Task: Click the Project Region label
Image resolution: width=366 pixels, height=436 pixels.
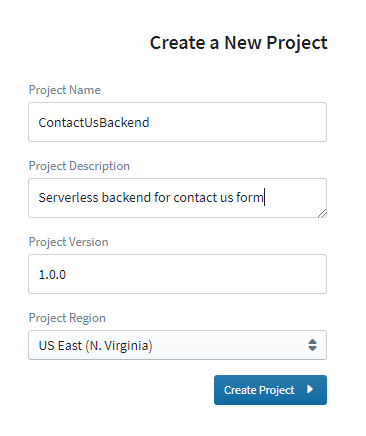Action: [67, 318]
